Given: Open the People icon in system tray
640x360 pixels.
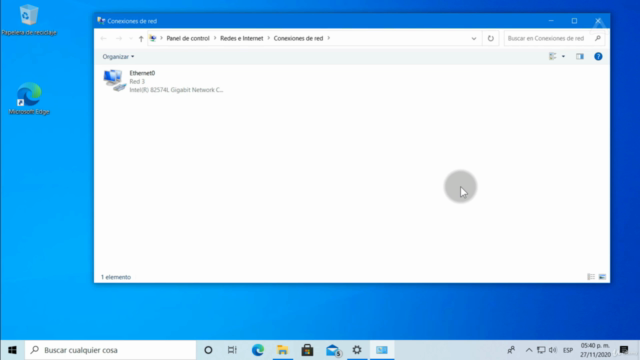Looking at the screenshot, I should tap(511, 350).
